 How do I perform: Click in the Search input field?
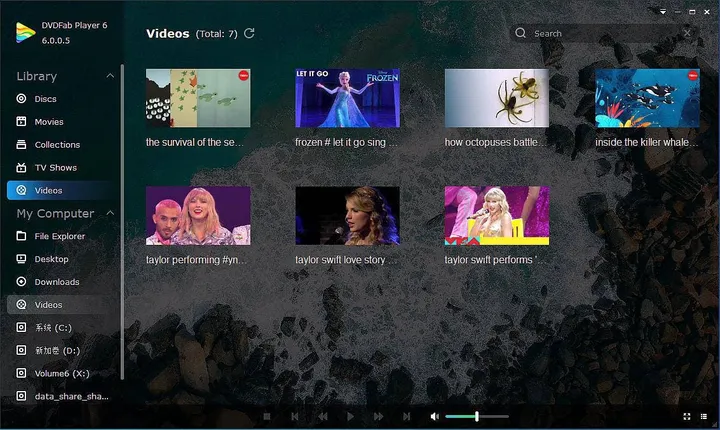coord(606,33)
